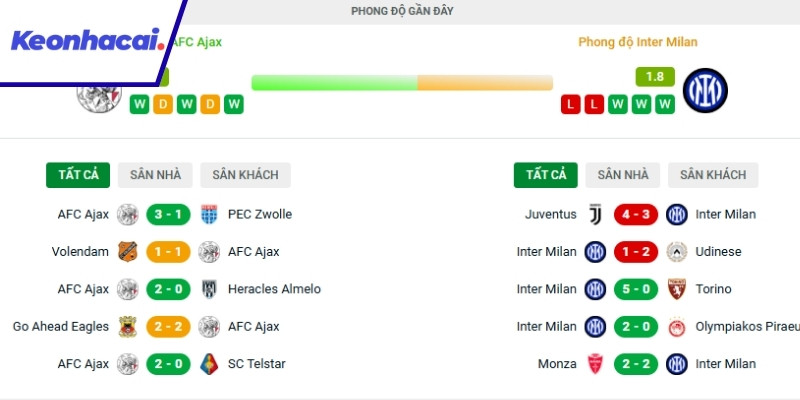800x400 pixels.
Task: Click the Go Ahead Eagles crest
Action: (127, 327)
